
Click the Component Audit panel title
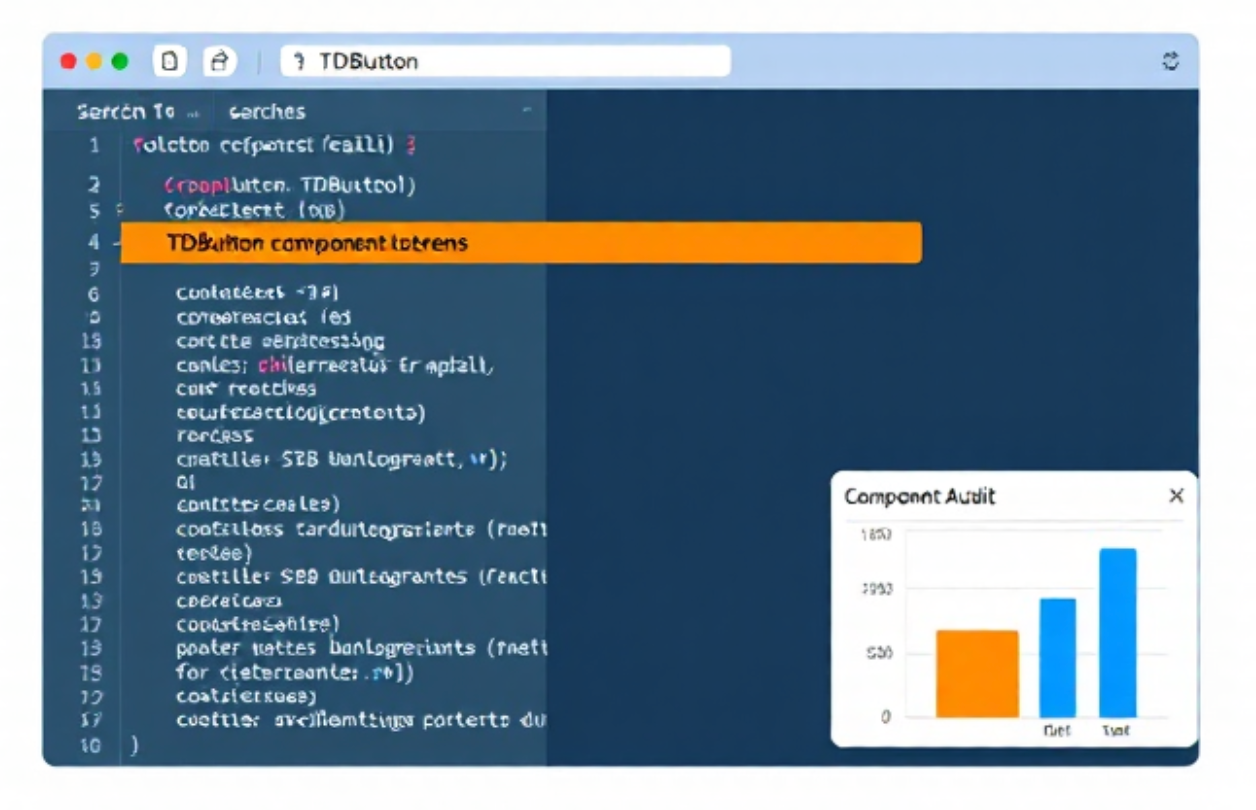[920, 497]
